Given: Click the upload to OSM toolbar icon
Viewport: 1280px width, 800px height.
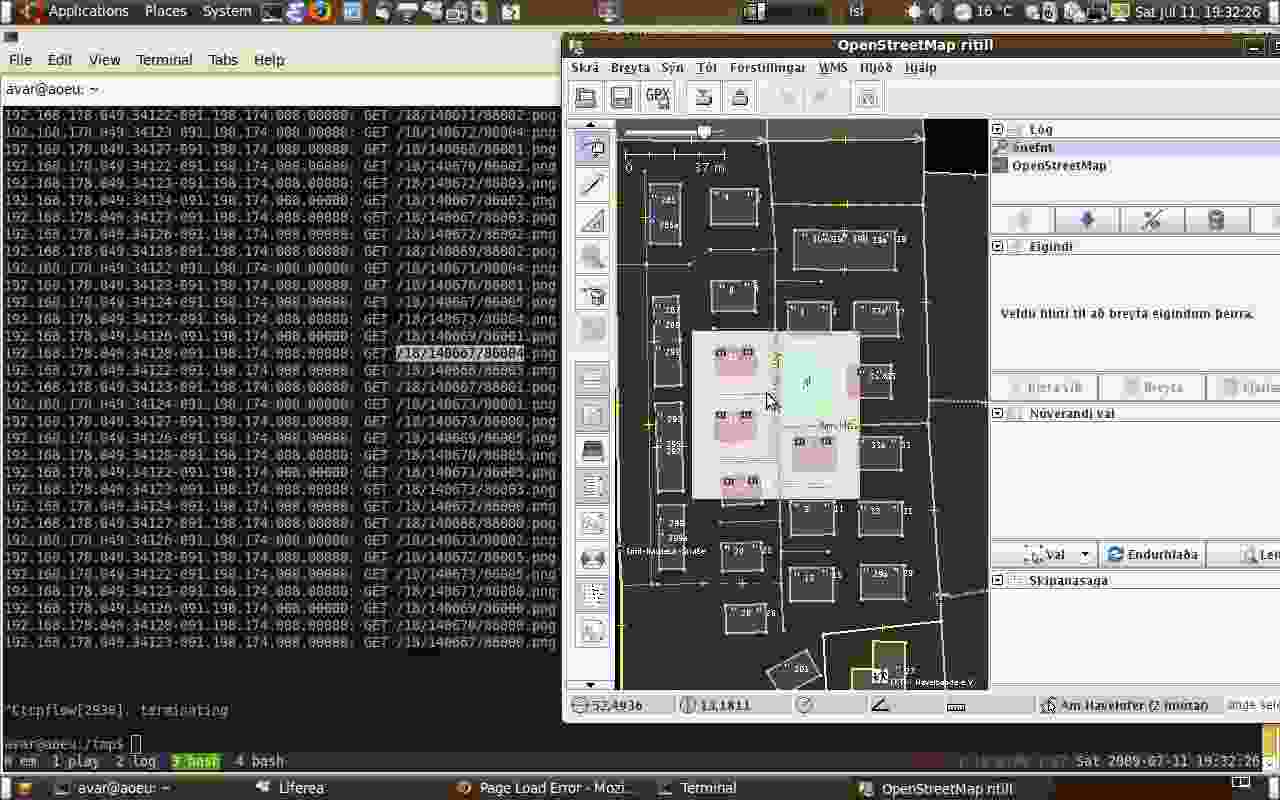Looking at the screenshot, I should pyautogui.click(x=740, y=97).
